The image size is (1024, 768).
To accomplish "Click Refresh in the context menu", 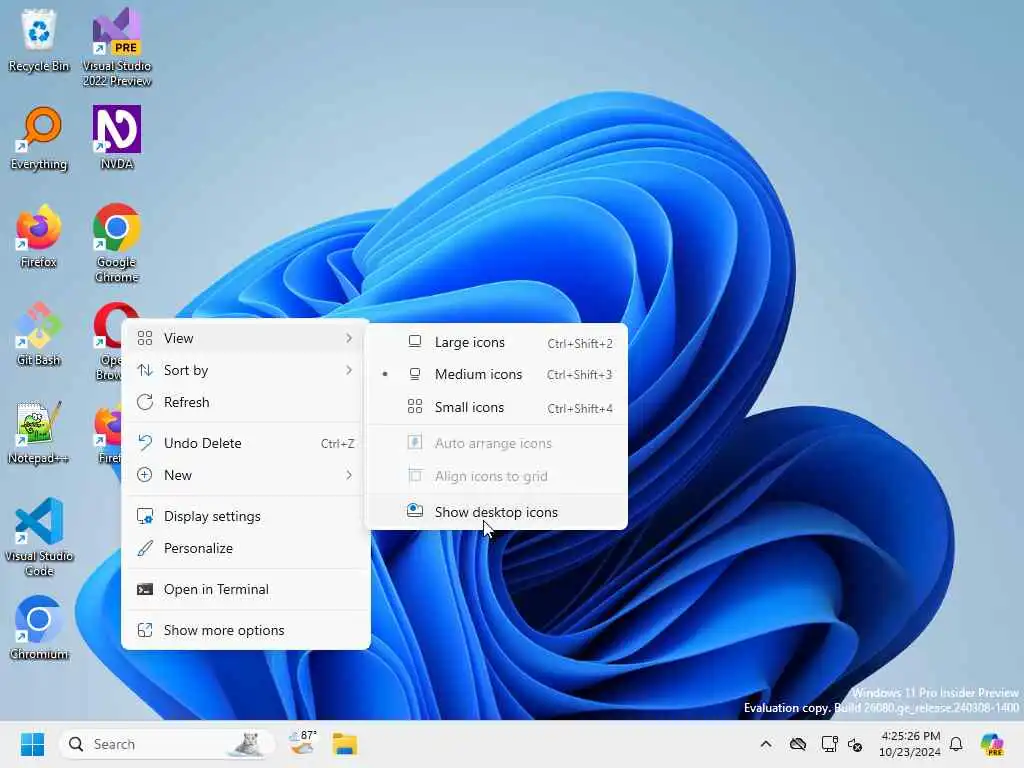I will tap(246, 402).
